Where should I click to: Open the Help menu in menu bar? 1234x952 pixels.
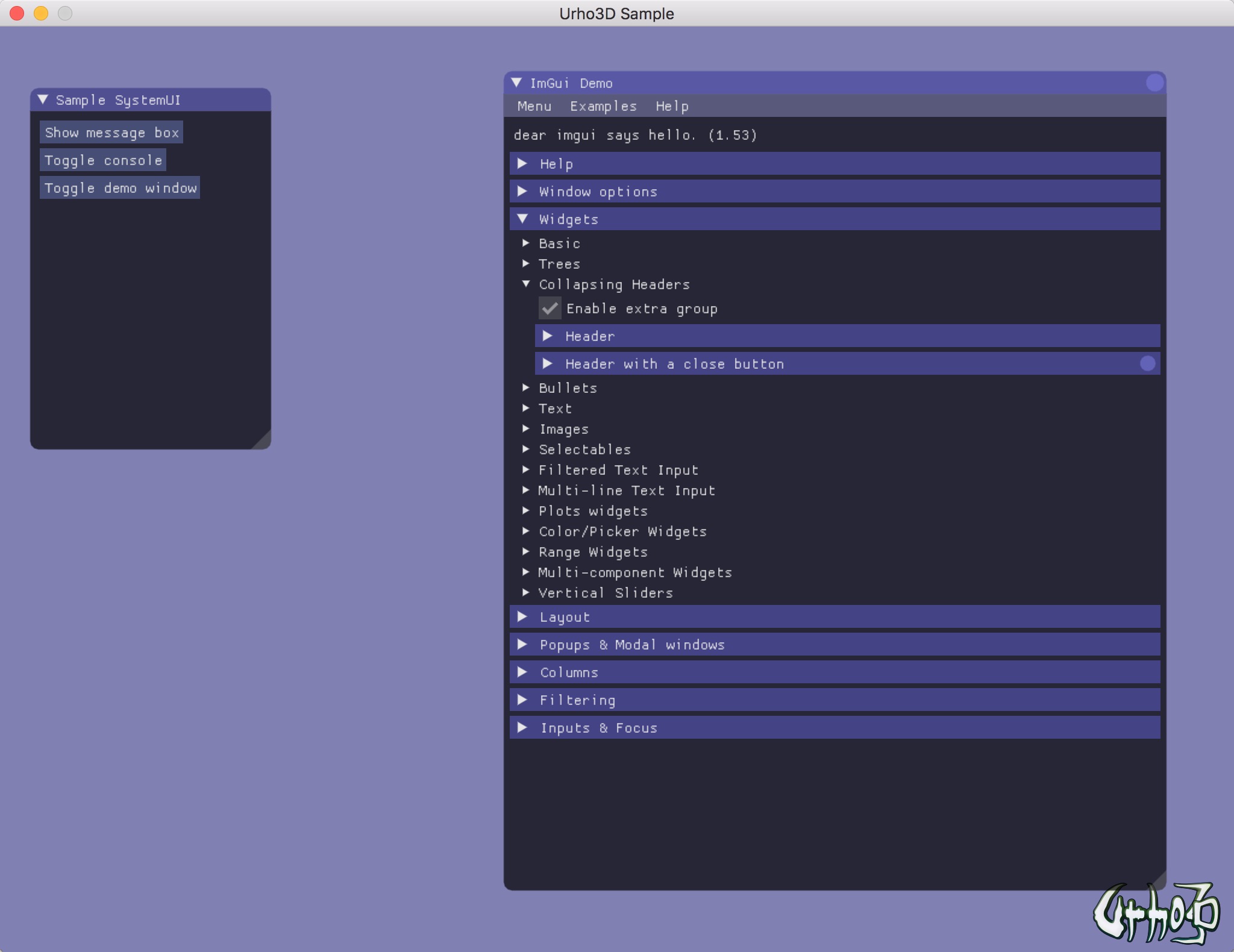[672, 106]
